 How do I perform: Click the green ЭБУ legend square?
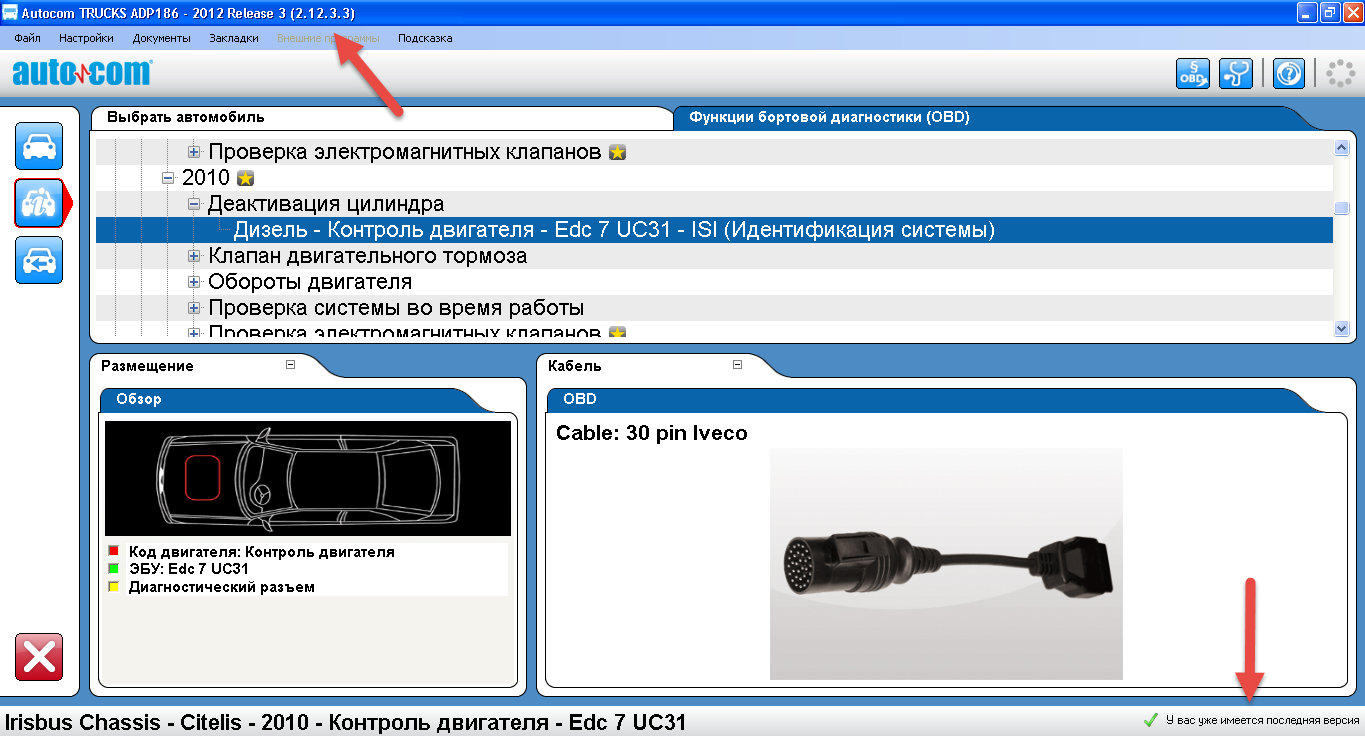tap(114, 569)
